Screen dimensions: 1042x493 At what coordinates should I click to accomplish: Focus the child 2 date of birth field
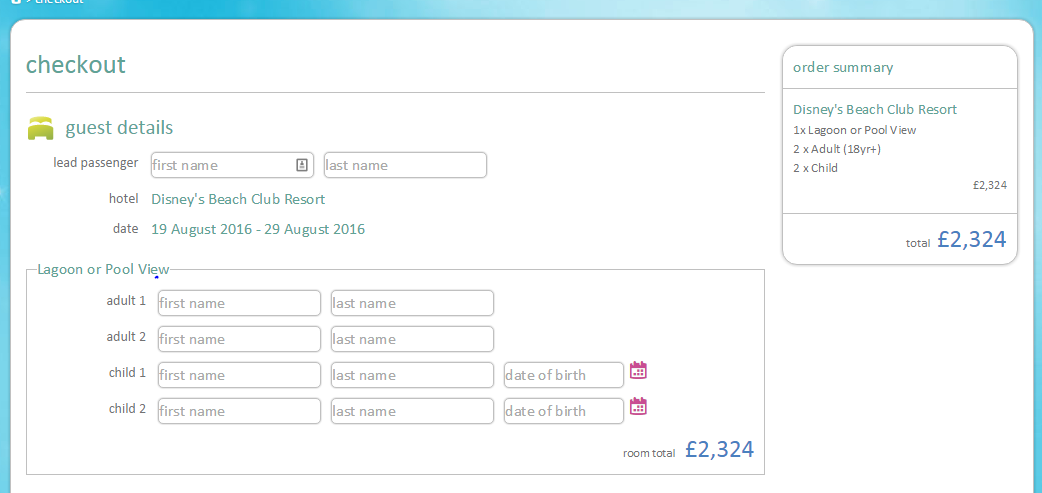click(x=563, y=411)
